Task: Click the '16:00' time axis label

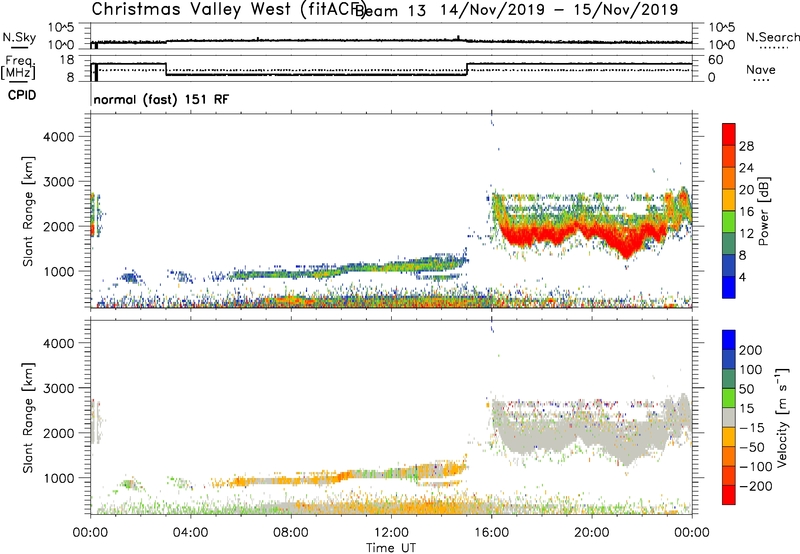Action: pos(491,533)
